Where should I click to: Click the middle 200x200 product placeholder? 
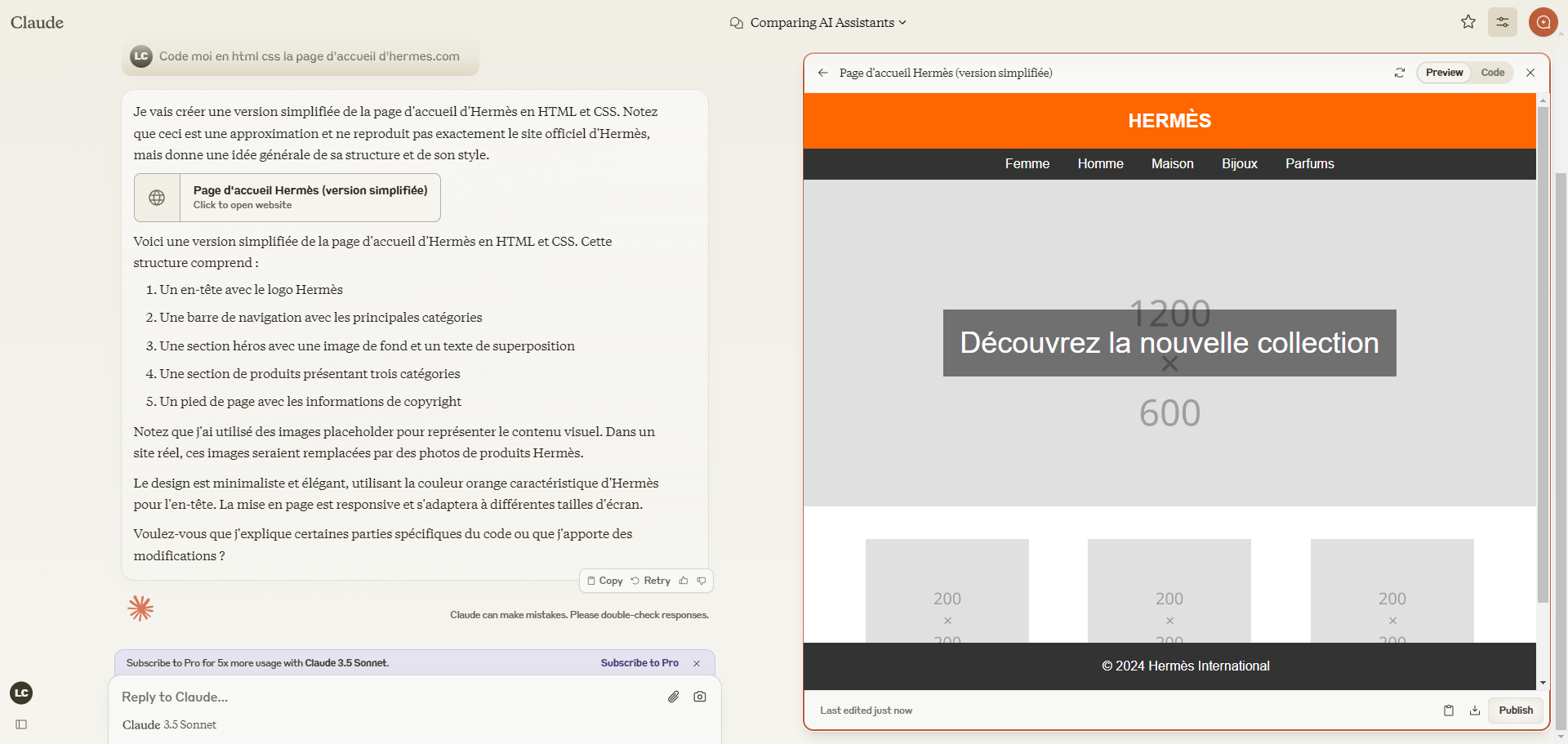coord(1169,590)
